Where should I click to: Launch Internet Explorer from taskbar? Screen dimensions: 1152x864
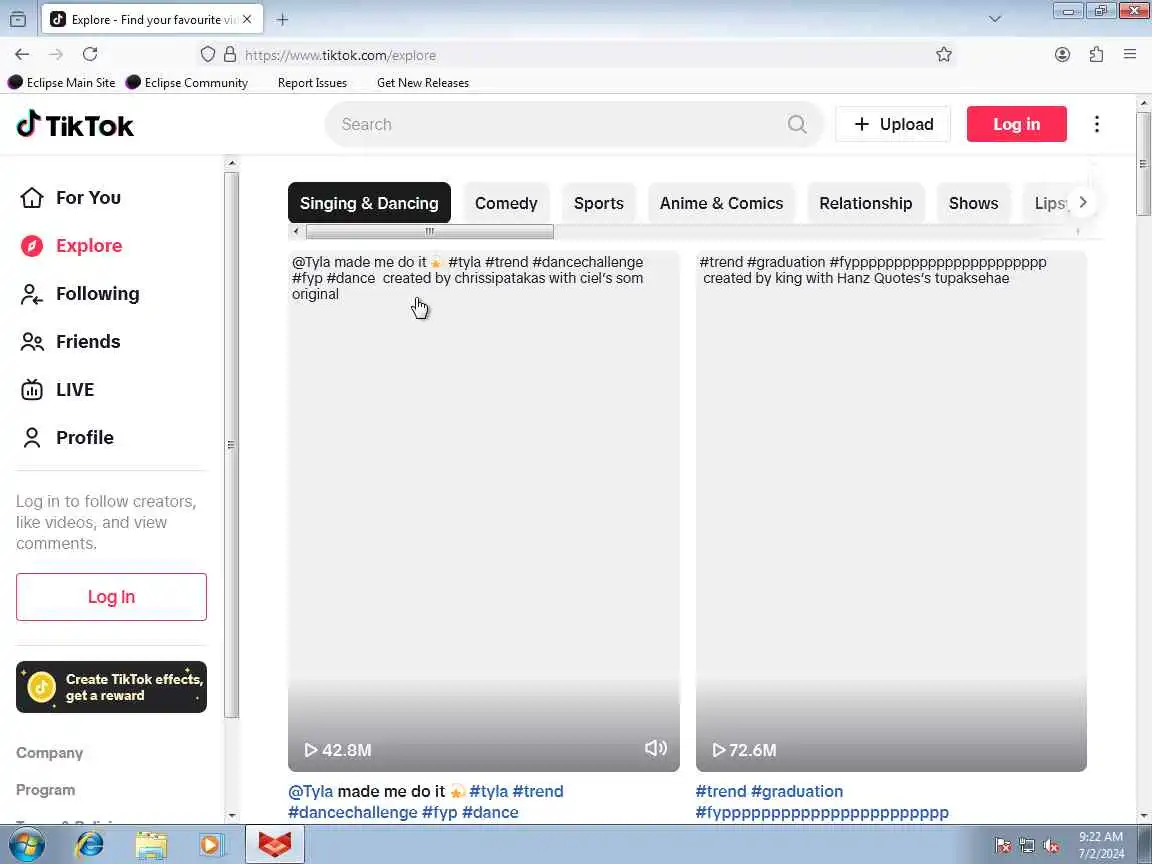point(89,845)
